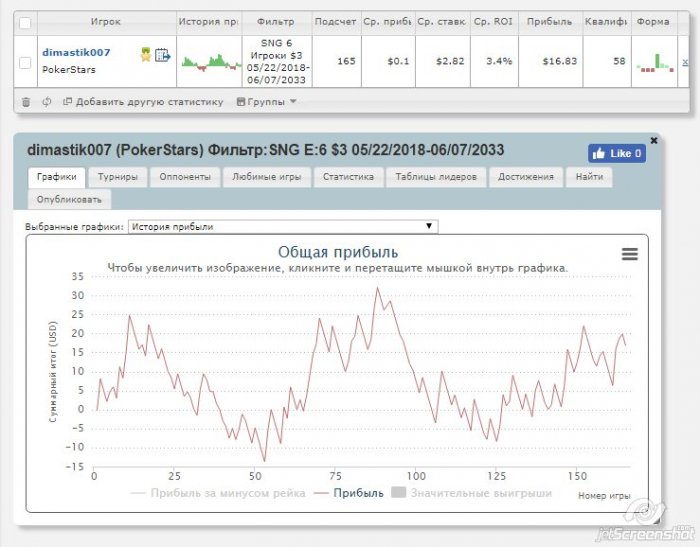Screen dimensions: 700x547
Task: Click Добавить другую статистику link
Action: click(143, 102)
